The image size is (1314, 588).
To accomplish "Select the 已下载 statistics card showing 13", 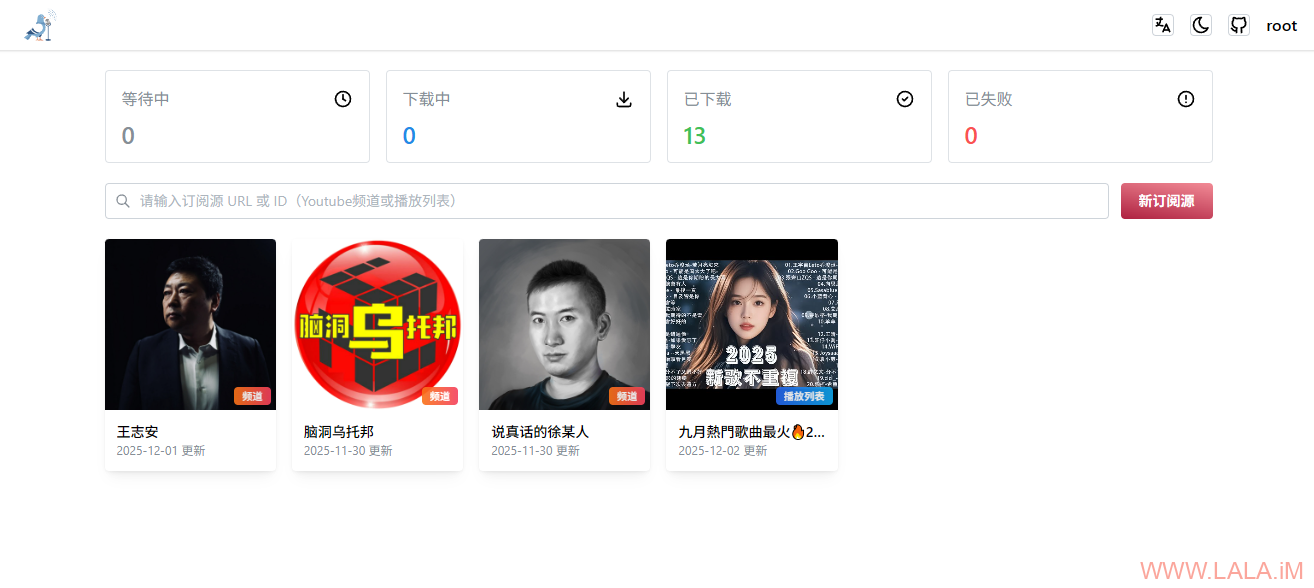I will click(799, 116).
